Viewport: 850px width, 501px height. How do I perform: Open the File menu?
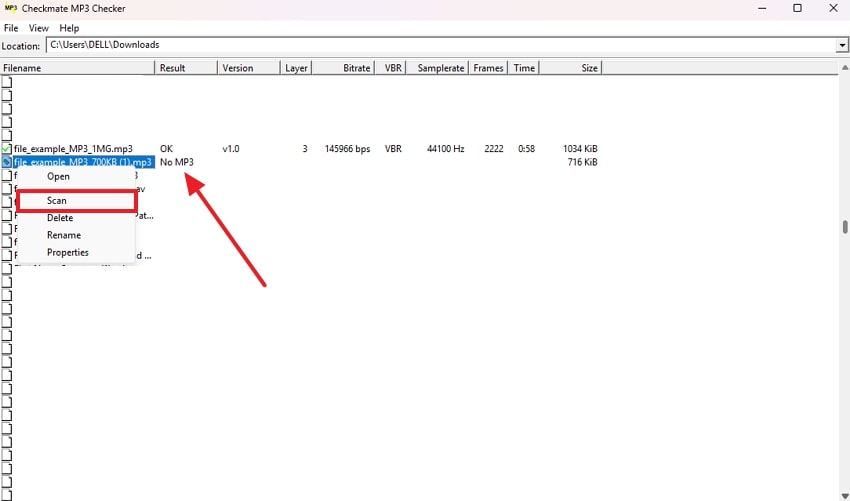[11, 28]
